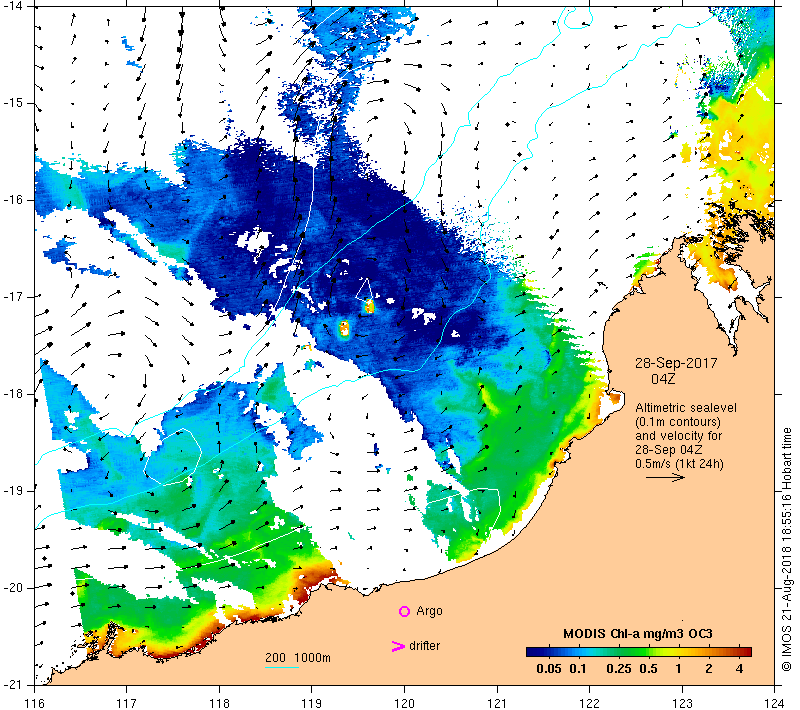
Task: Click the '0.5m/s (1kt 24h)' text
Action: coord(679,464)
